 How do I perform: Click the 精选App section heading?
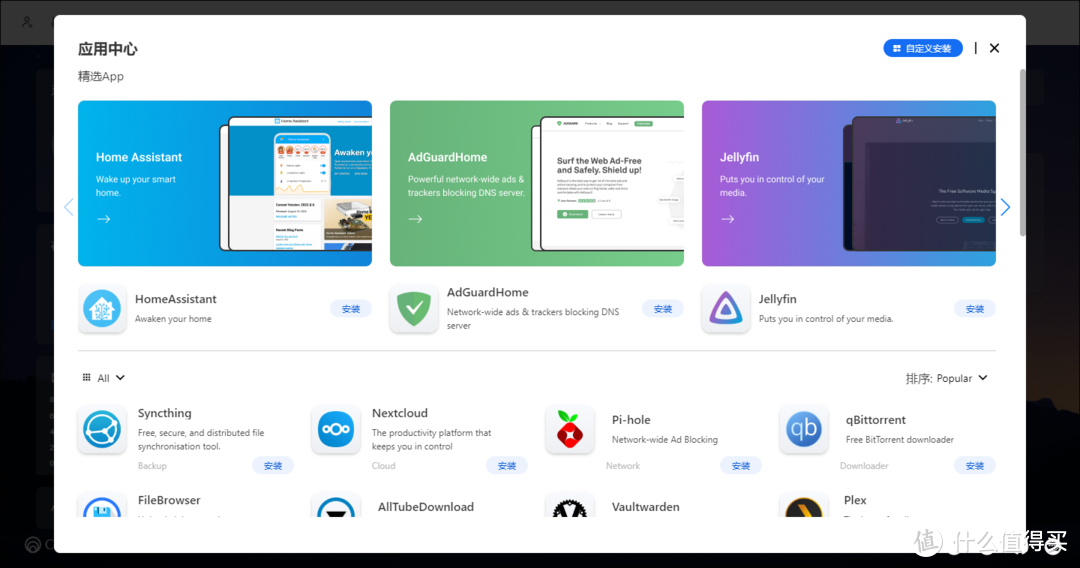(x=101, y=76)
